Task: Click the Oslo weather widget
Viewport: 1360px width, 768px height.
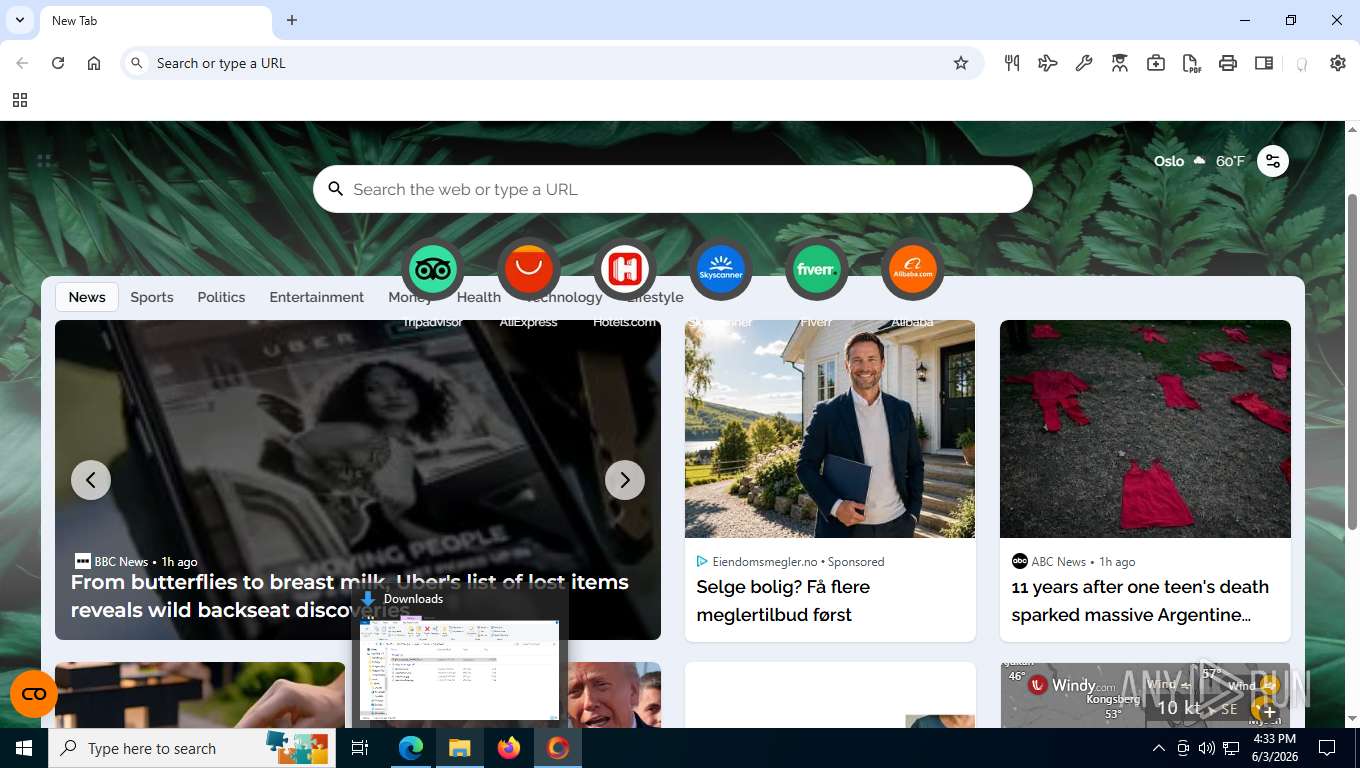Action: (x=1199, y=161)
